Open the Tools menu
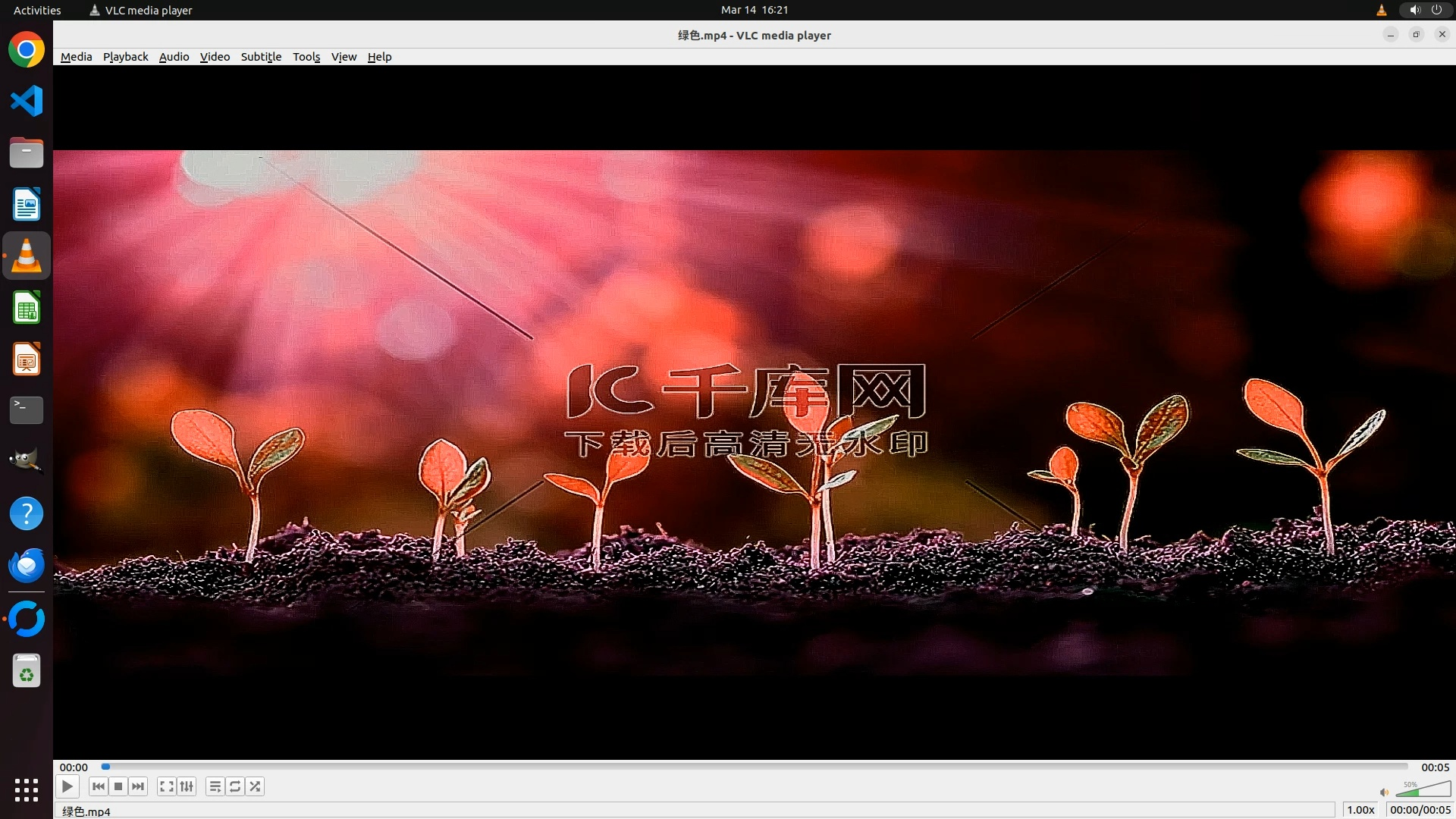Image resolution: width=1456 pixels, height=819 pixels. coord(306,57)
